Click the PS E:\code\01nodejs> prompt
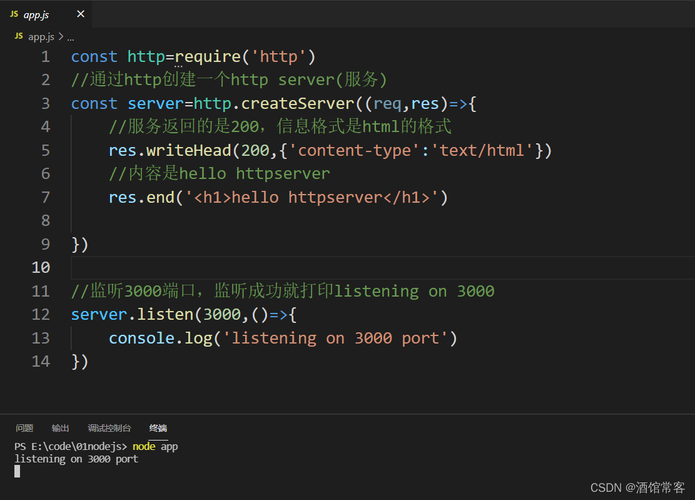Viewport: 695px width, 500px height. point(70,446)
